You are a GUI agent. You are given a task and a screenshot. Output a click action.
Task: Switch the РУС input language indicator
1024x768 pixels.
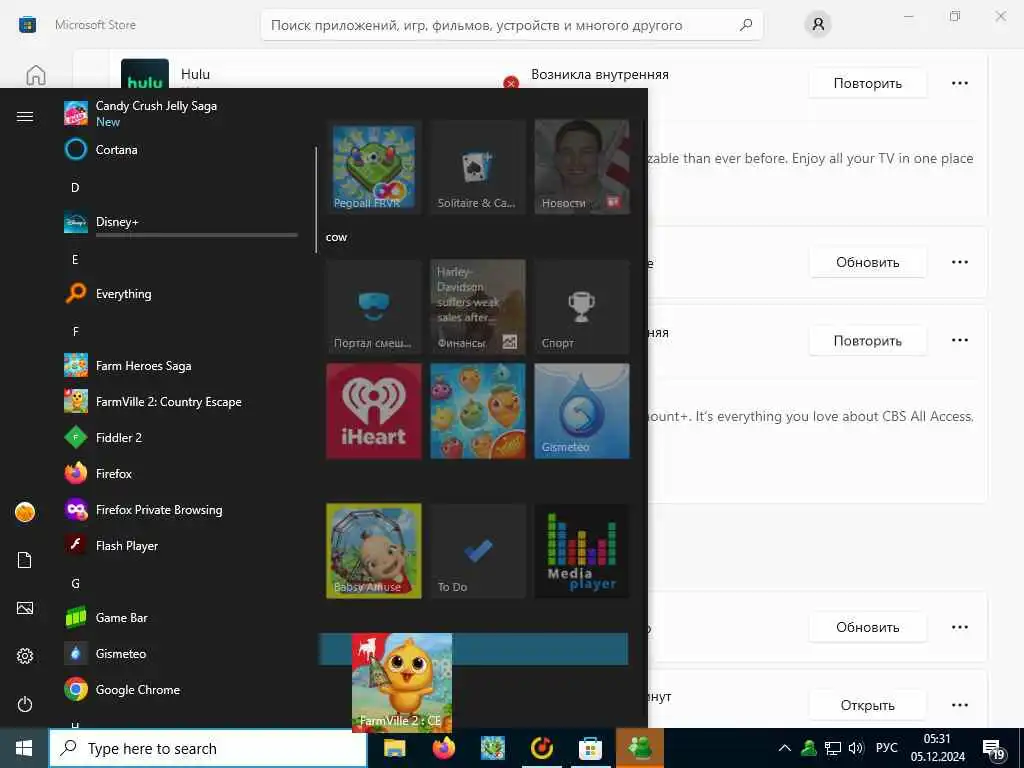pyautogui.click(x=886, y=748)
